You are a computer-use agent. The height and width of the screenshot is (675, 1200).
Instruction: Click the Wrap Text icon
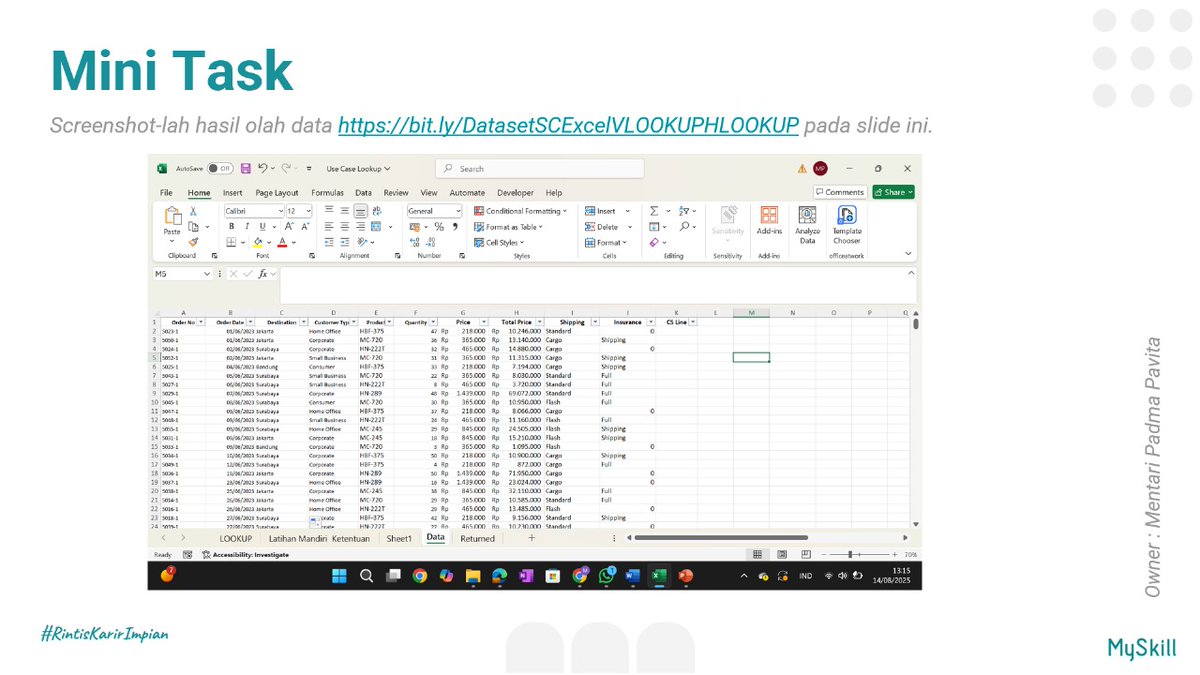click(376, 211)
